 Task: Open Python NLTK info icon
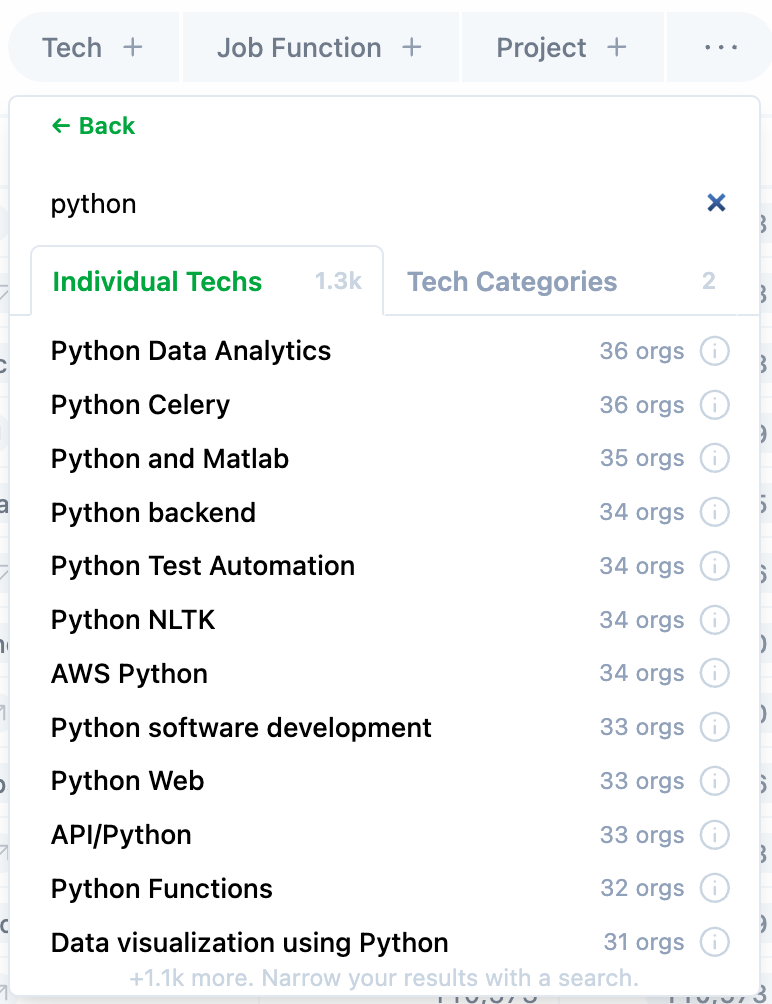714,620
